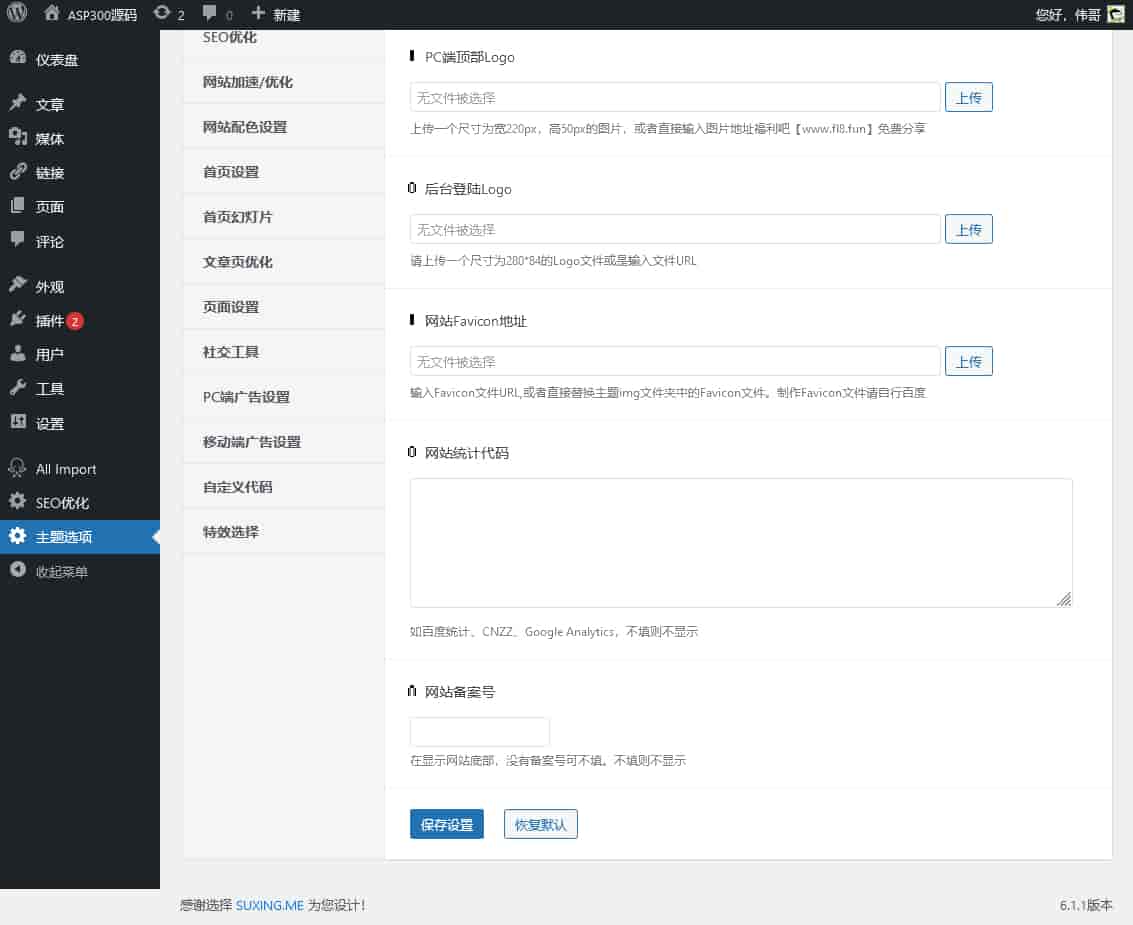Screen dimensions: 1133x925
Task: Click the 工具 wrench icon
Action: (x=18, y=387)
